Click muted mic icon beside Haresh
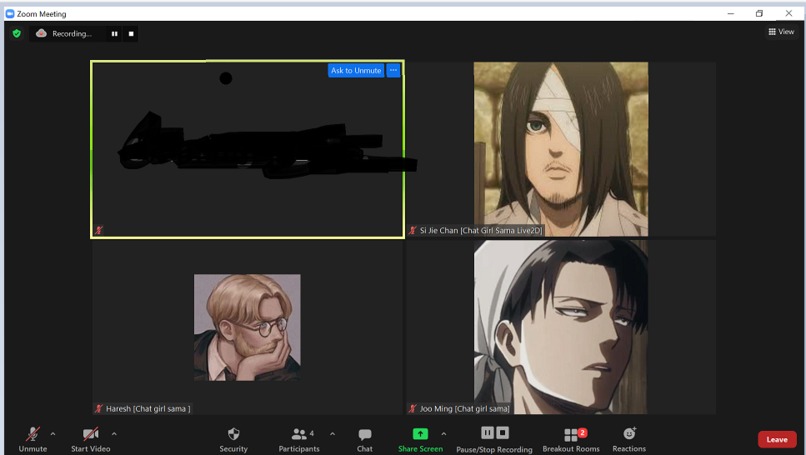806x455 pixels. tap(99, 409)
